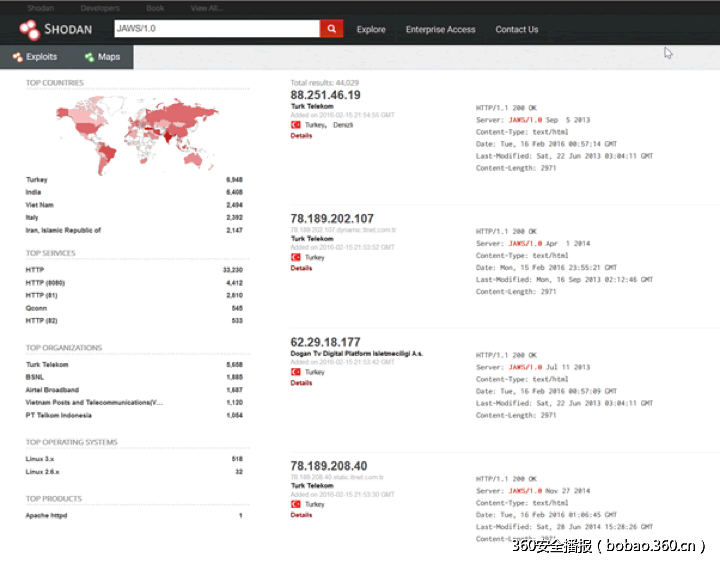The height and width of the screenshot is (564, 720).
Task: Click Turkey flag icon under 62.29.18.177
Action: (295, 372)
